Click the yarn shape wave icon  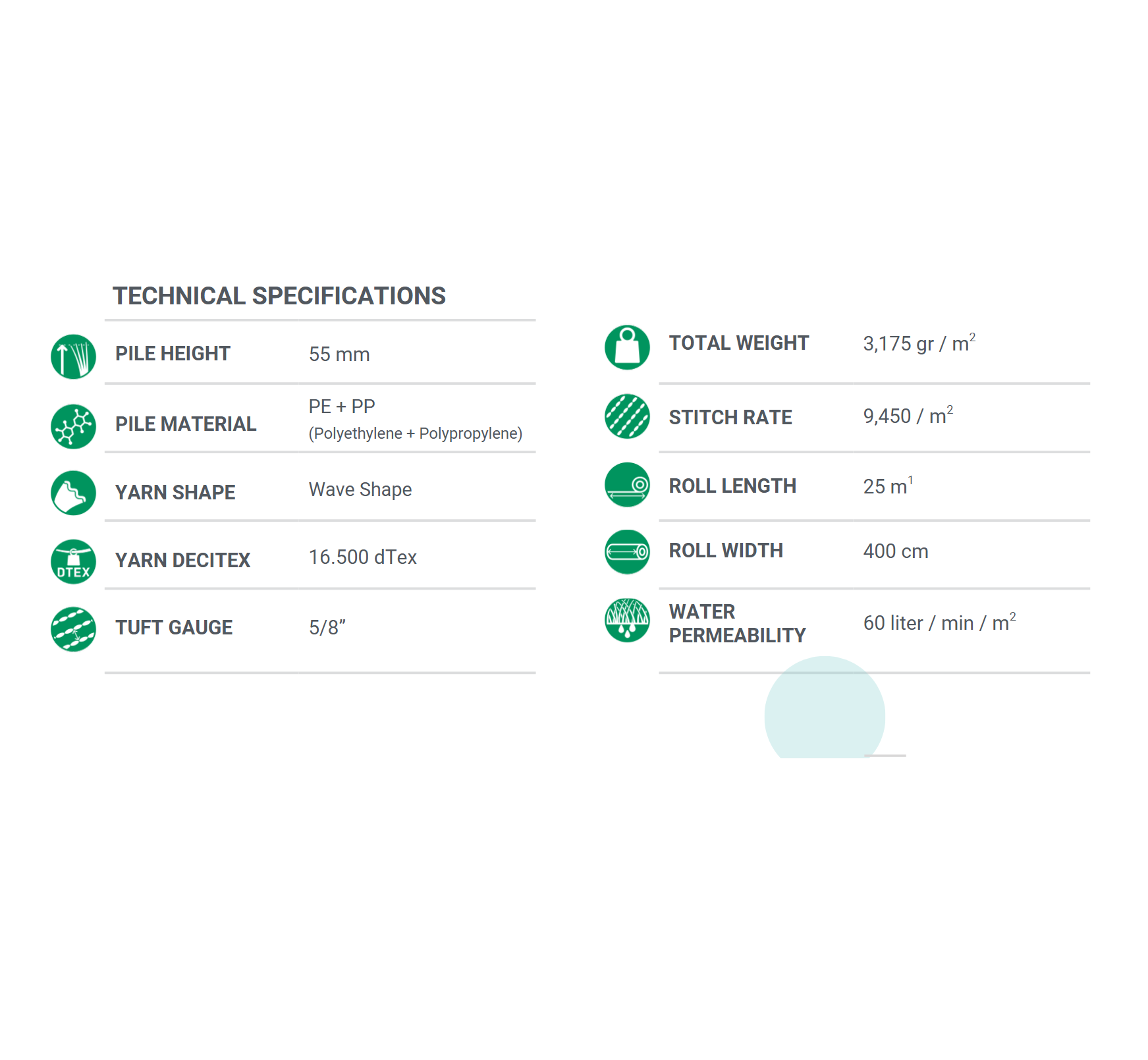point(73,493)
